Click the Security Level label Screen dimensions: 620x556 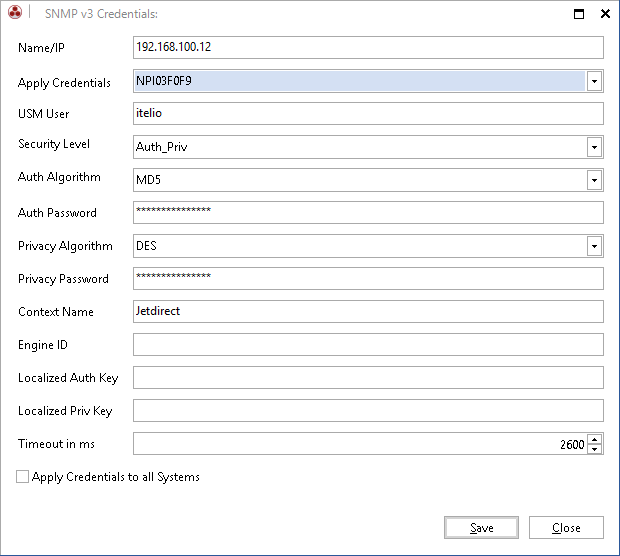(x=54, y=144)
